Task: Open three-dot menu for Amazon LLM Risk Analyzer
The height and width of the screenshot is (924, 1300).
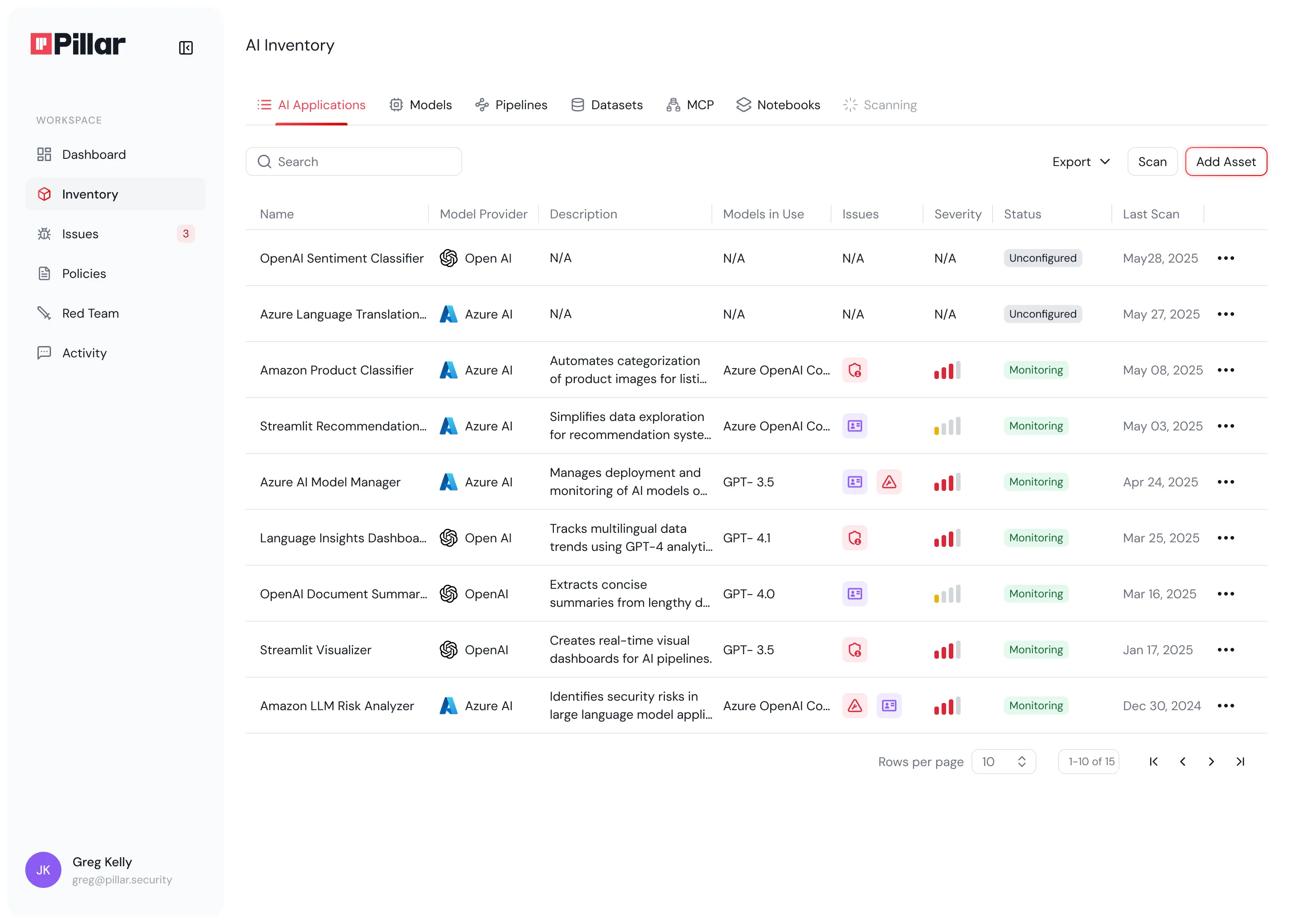Action: coord(1226,706)
